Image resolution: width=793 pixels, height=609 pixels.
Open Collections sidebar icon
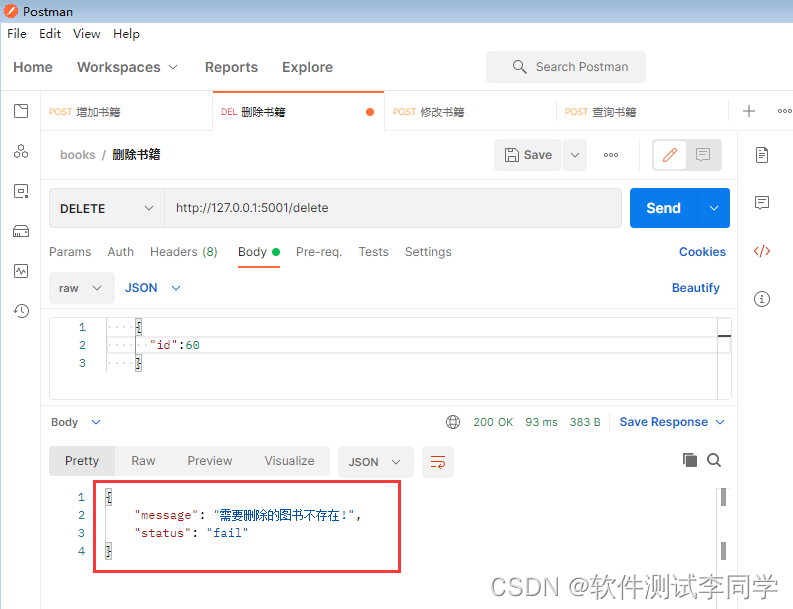21,111
